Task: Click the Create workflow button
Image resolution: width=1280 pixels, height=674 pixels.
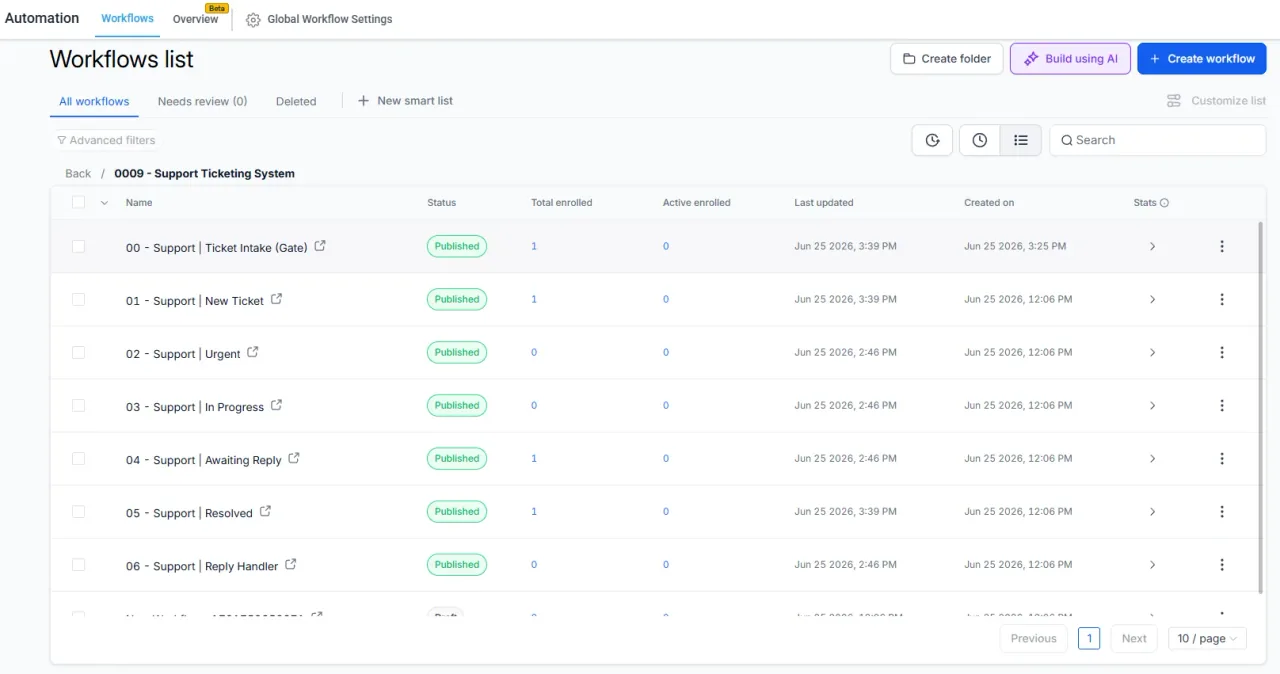Action: [x=1202, y=59]
